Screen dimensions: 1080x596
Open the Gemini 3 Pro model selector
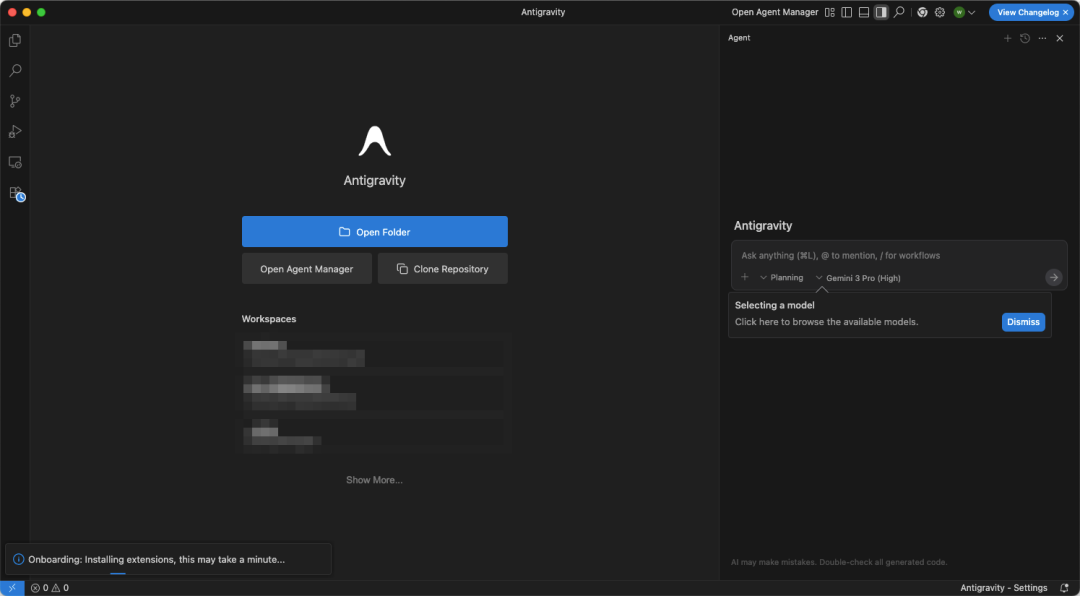tap(858, 277)
